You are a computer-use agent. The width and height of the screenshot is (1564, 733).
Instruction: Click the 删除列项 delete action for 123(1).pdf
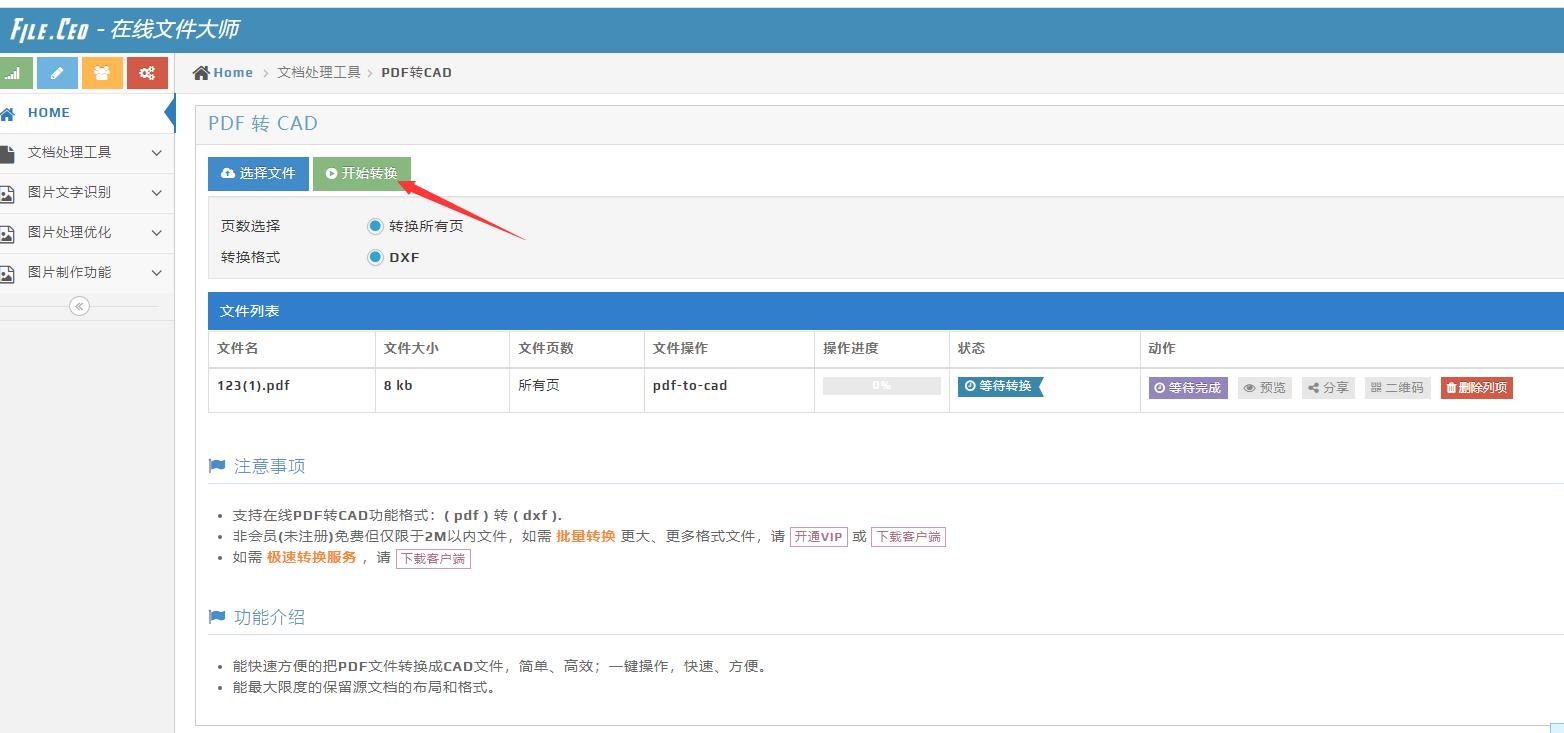click(1476, 387)
